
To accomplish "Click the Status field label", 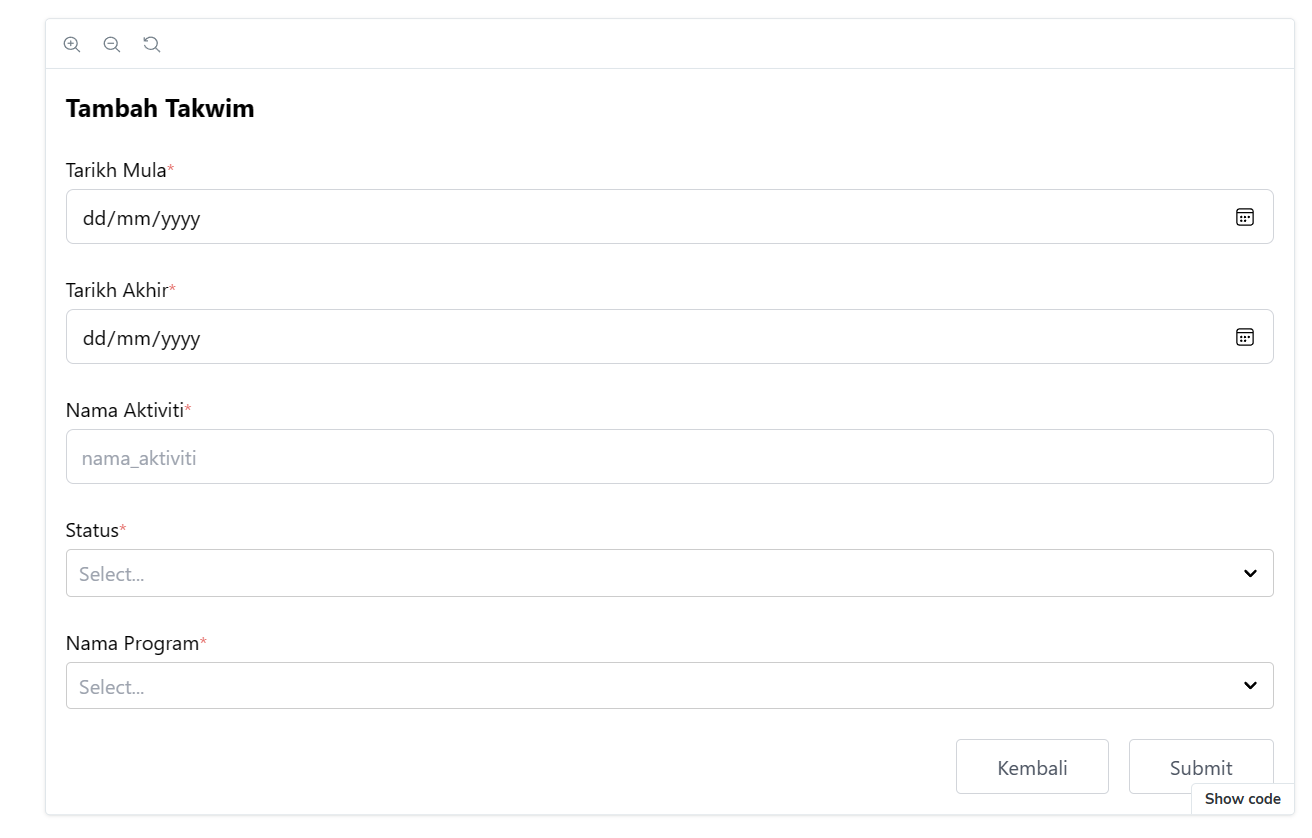I will (92, 530).
